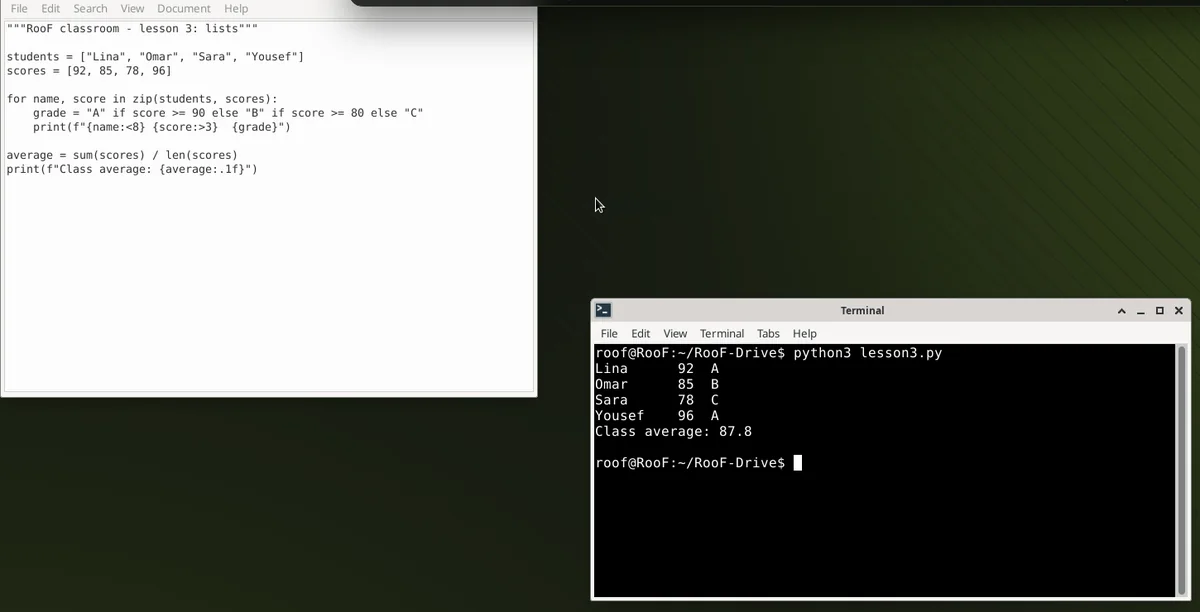Click the "for name, score in zip" line

pyautogui.click(x=142, y=99)
